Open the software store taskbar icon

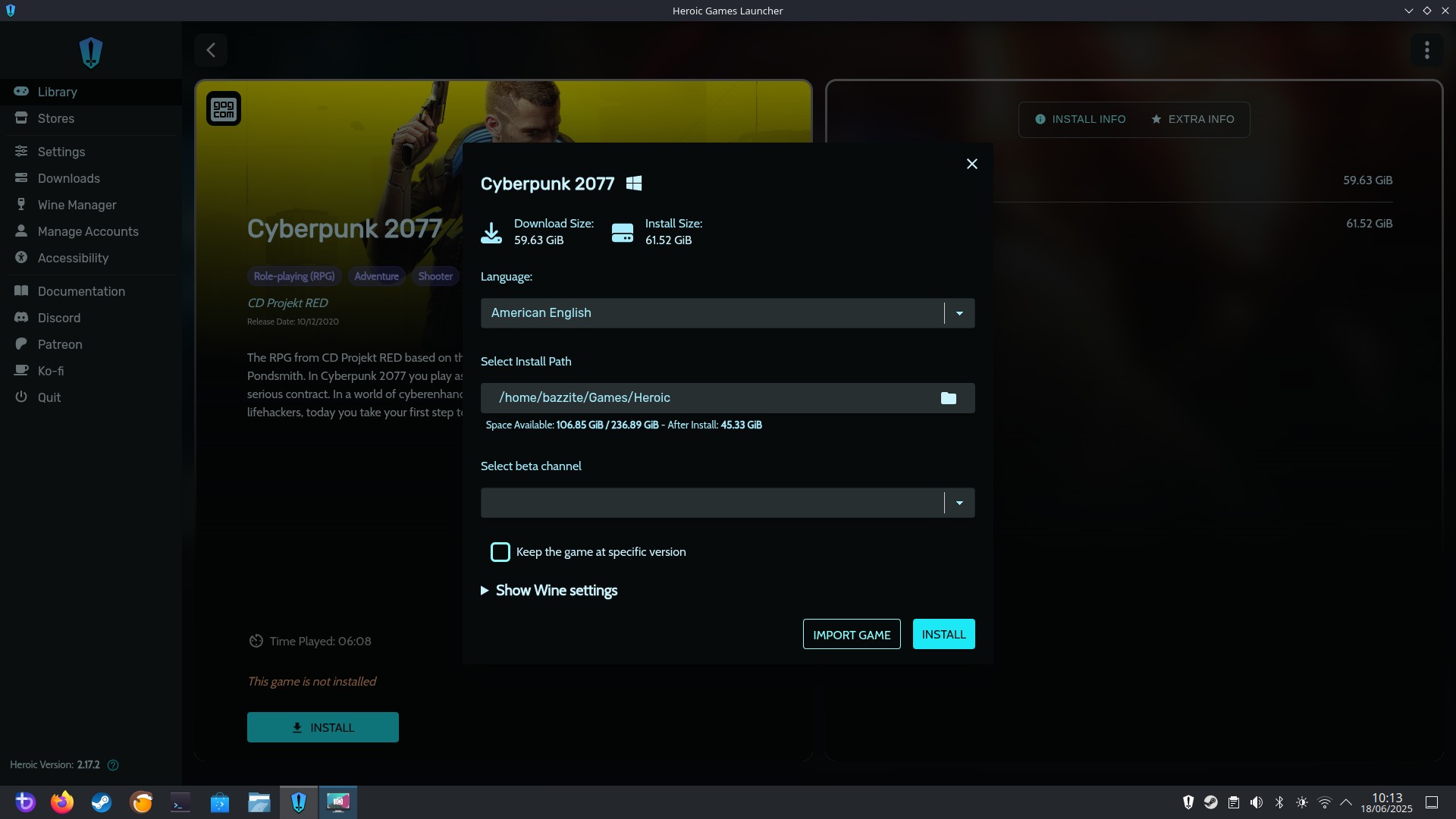pyautogui.click(x=220, y=802)
